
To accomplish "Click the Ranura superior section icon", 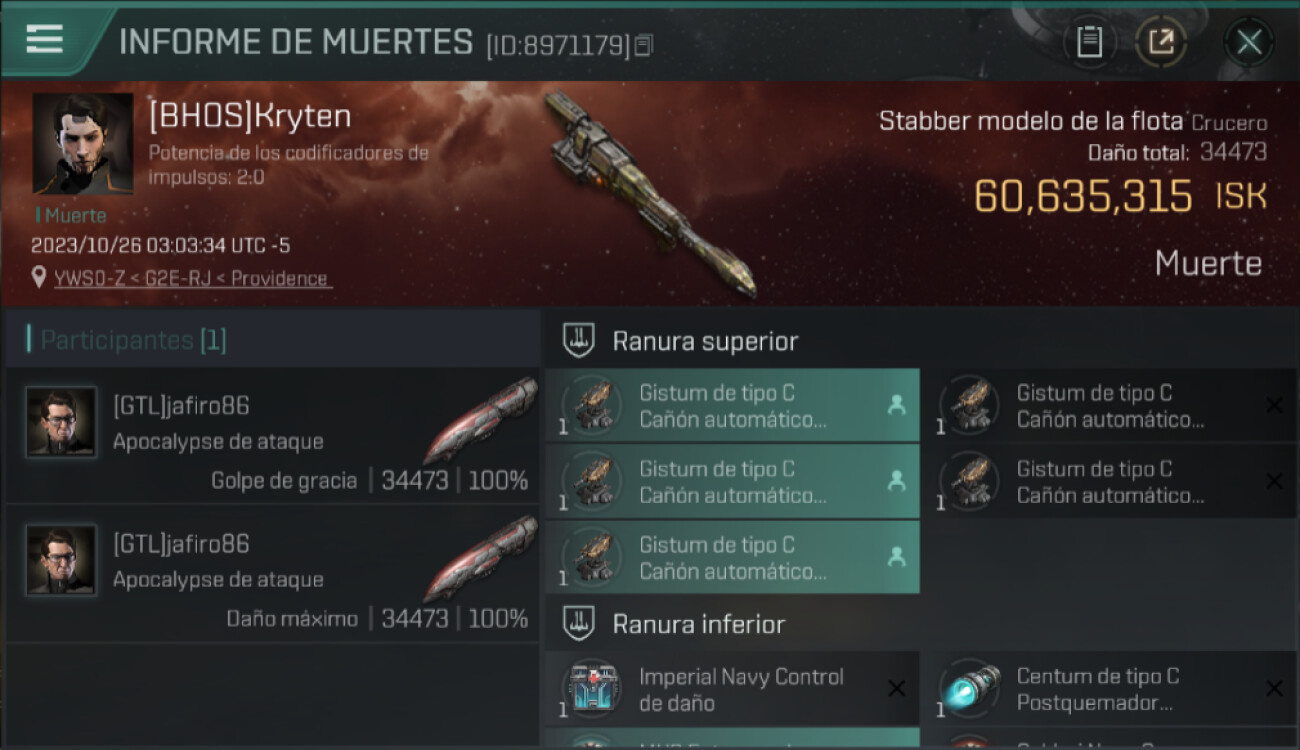I will (x=579, y=340).
